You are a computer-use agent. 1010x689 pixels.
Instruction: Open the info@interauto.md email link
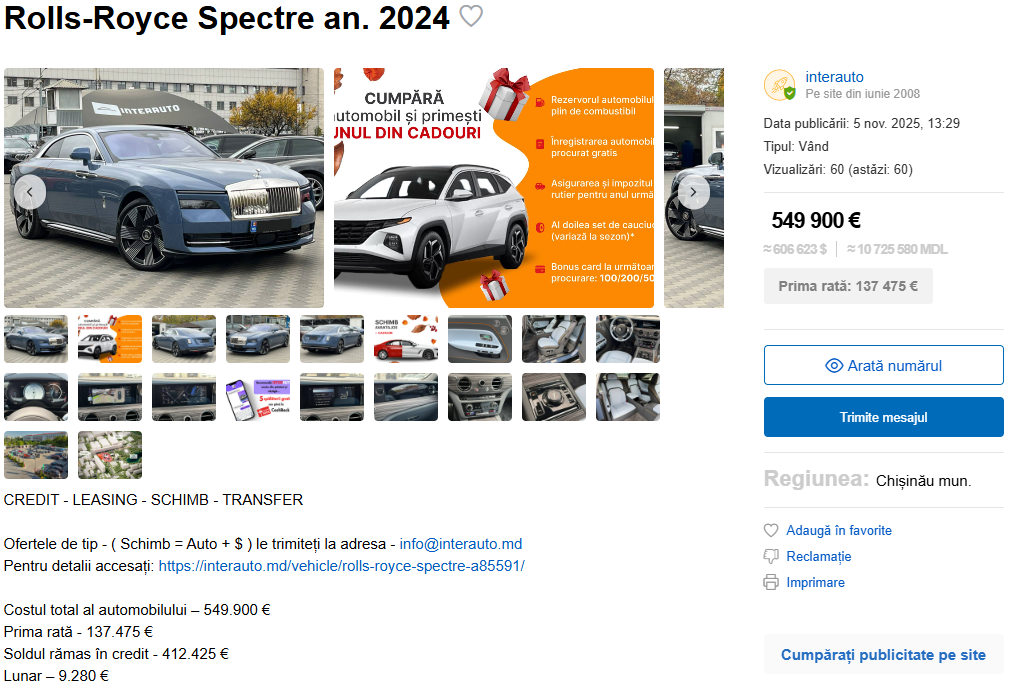click(x=461, y=544)
